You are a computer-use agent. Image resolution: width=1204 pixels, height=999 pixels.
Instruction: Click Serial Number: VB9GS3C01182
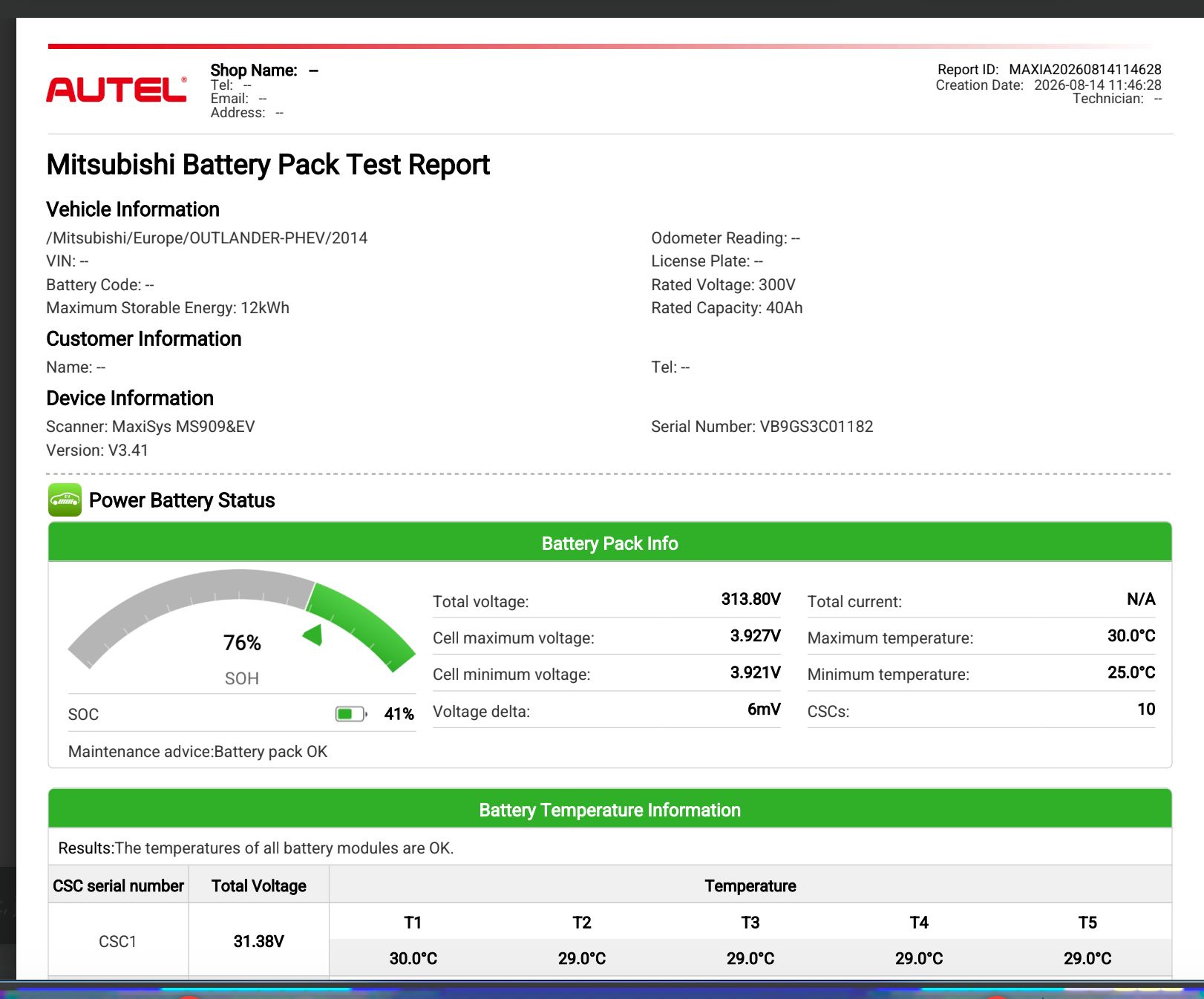click(x=762, y=427)
